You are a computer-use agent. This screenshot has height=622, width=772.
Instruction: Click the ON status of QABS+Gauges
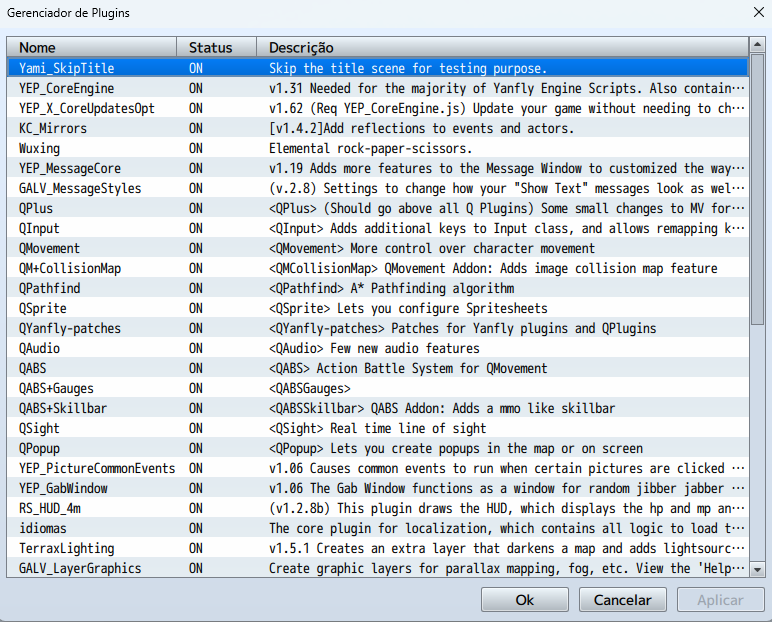(196, 389)
